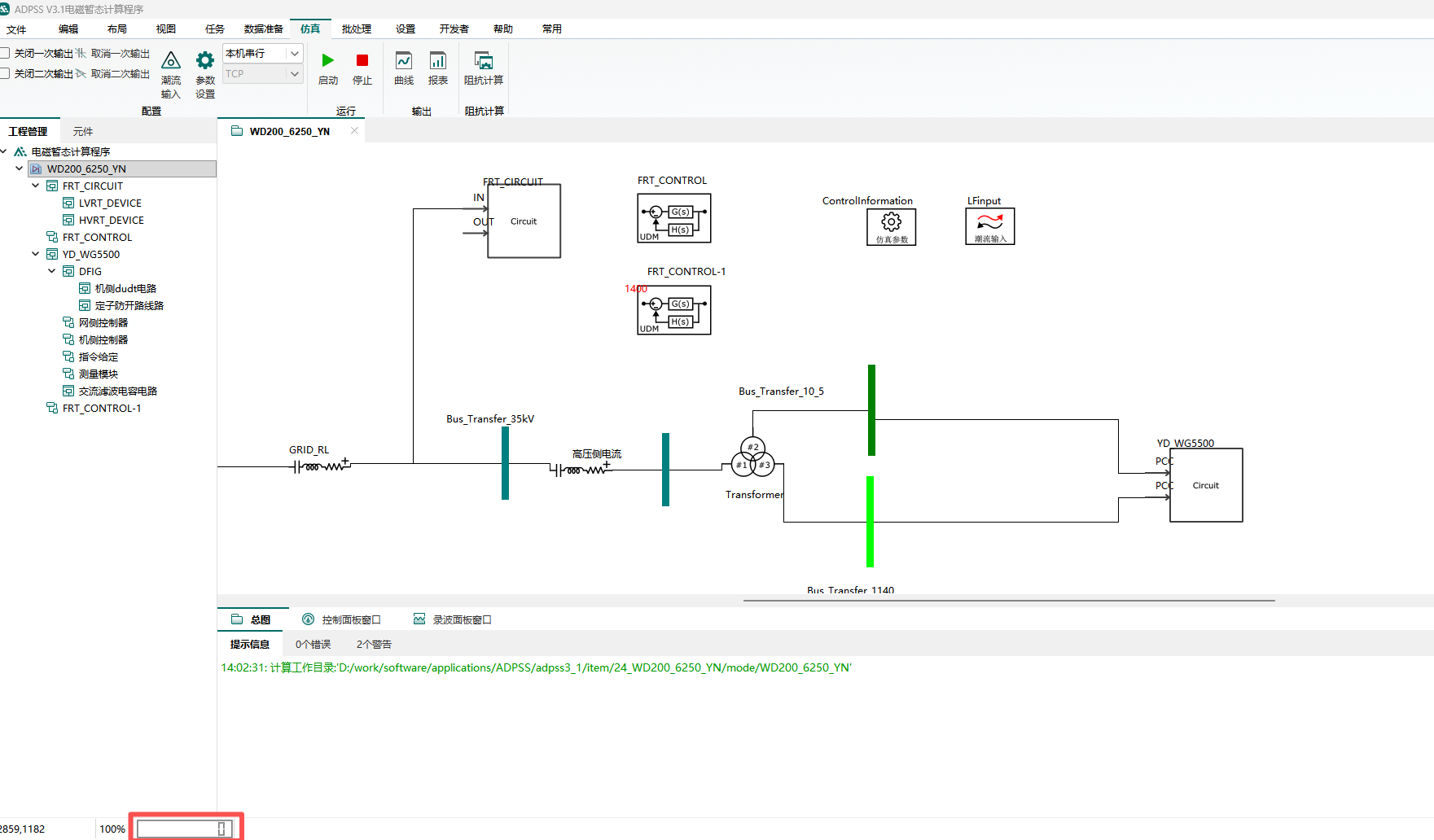Select the ControlInformation gear block on canvas
1434x840 pixels.
point(892,225)
